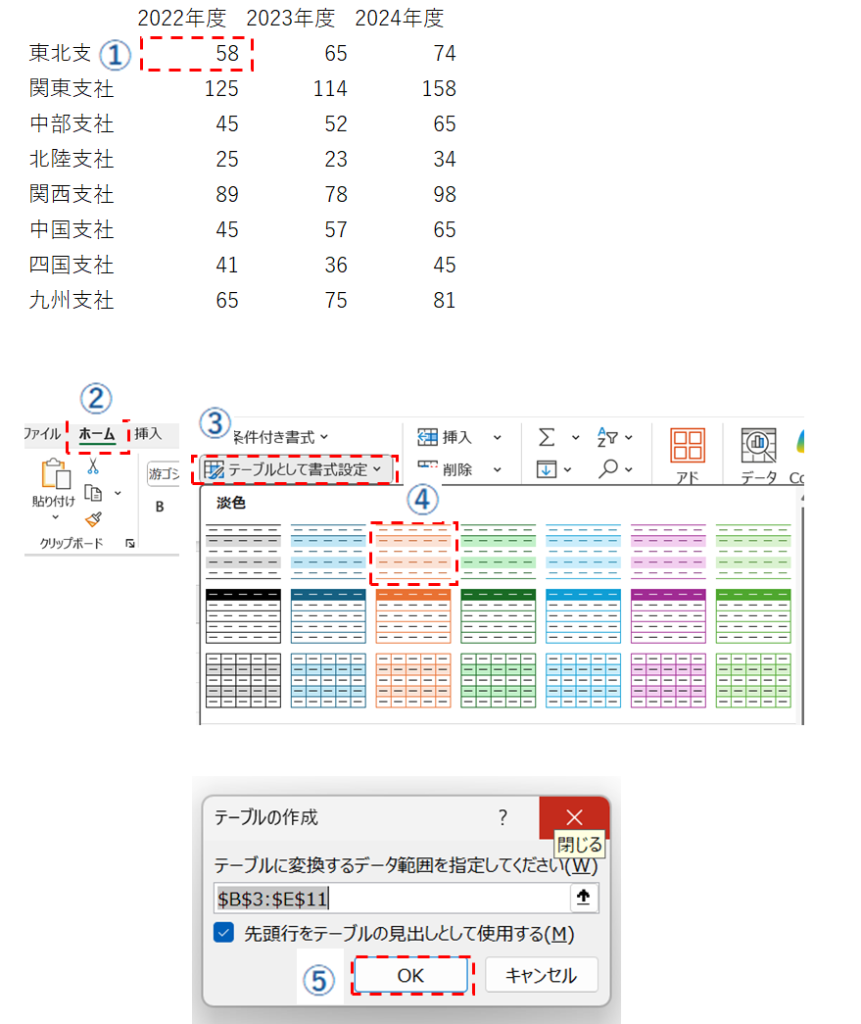Open the 挿入 ribbon tab
Screen dimensions: 861x1024
click(148, 434)
